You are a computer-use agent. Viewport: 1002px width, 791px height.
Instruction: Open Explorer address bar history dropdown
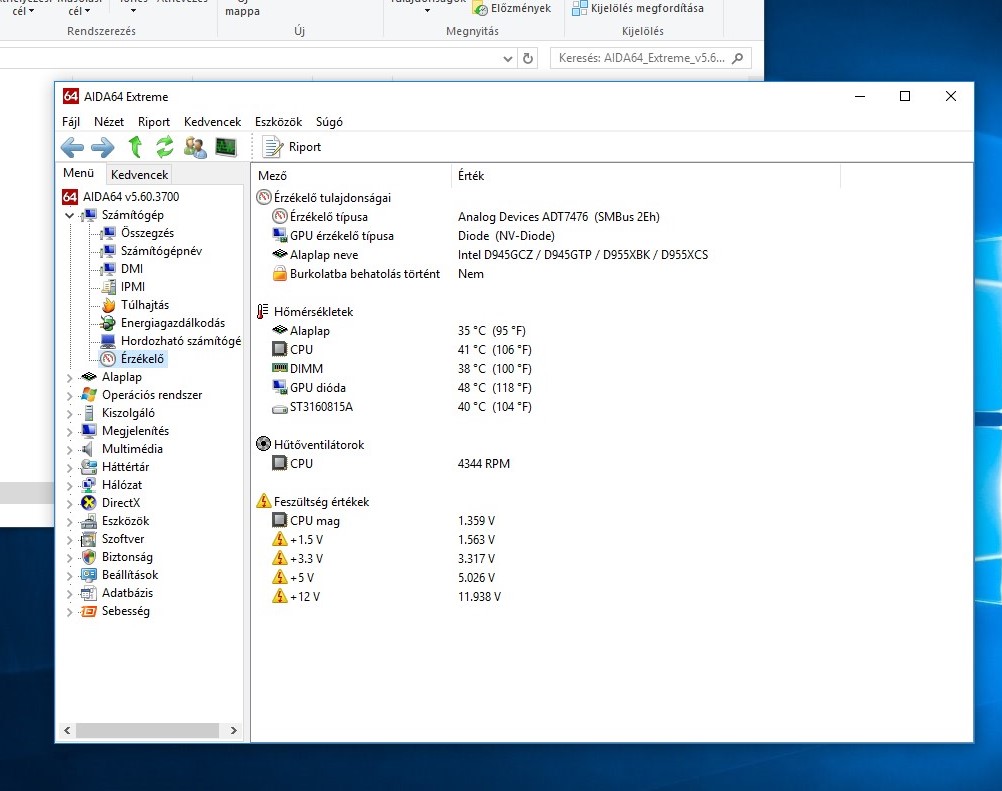pos(507,59)
